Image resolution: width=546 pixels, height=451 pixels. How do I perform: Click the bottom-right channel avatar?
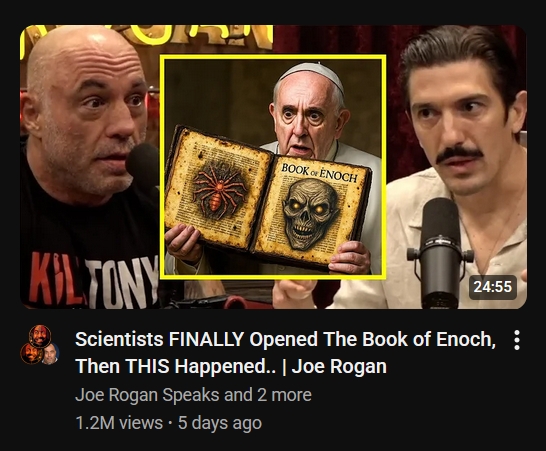click(x=51, y=354)
